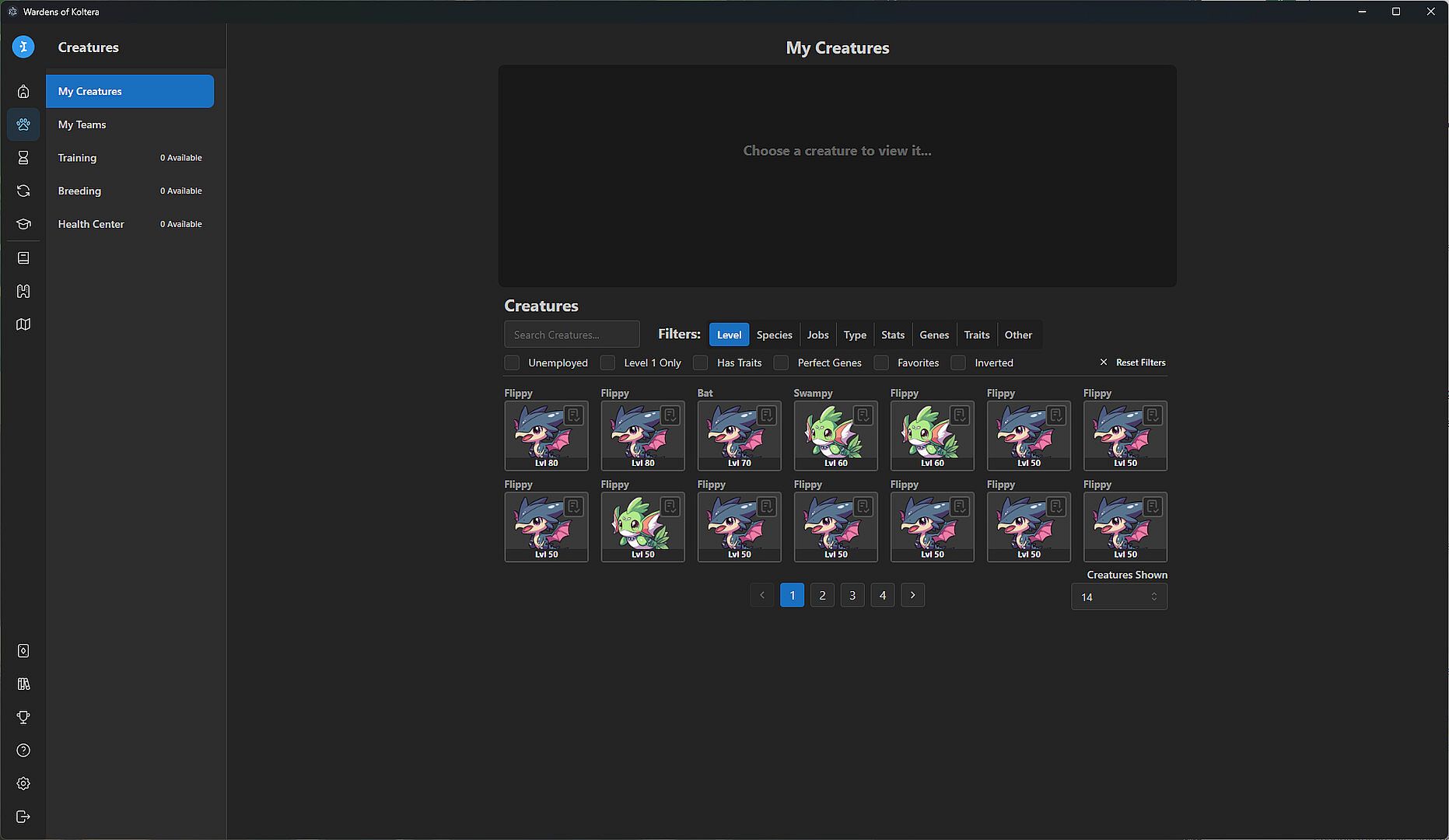The image size is (1449, 840).
Task: Click the logout icon at sidebar bottom
Action: click(23, 817)
